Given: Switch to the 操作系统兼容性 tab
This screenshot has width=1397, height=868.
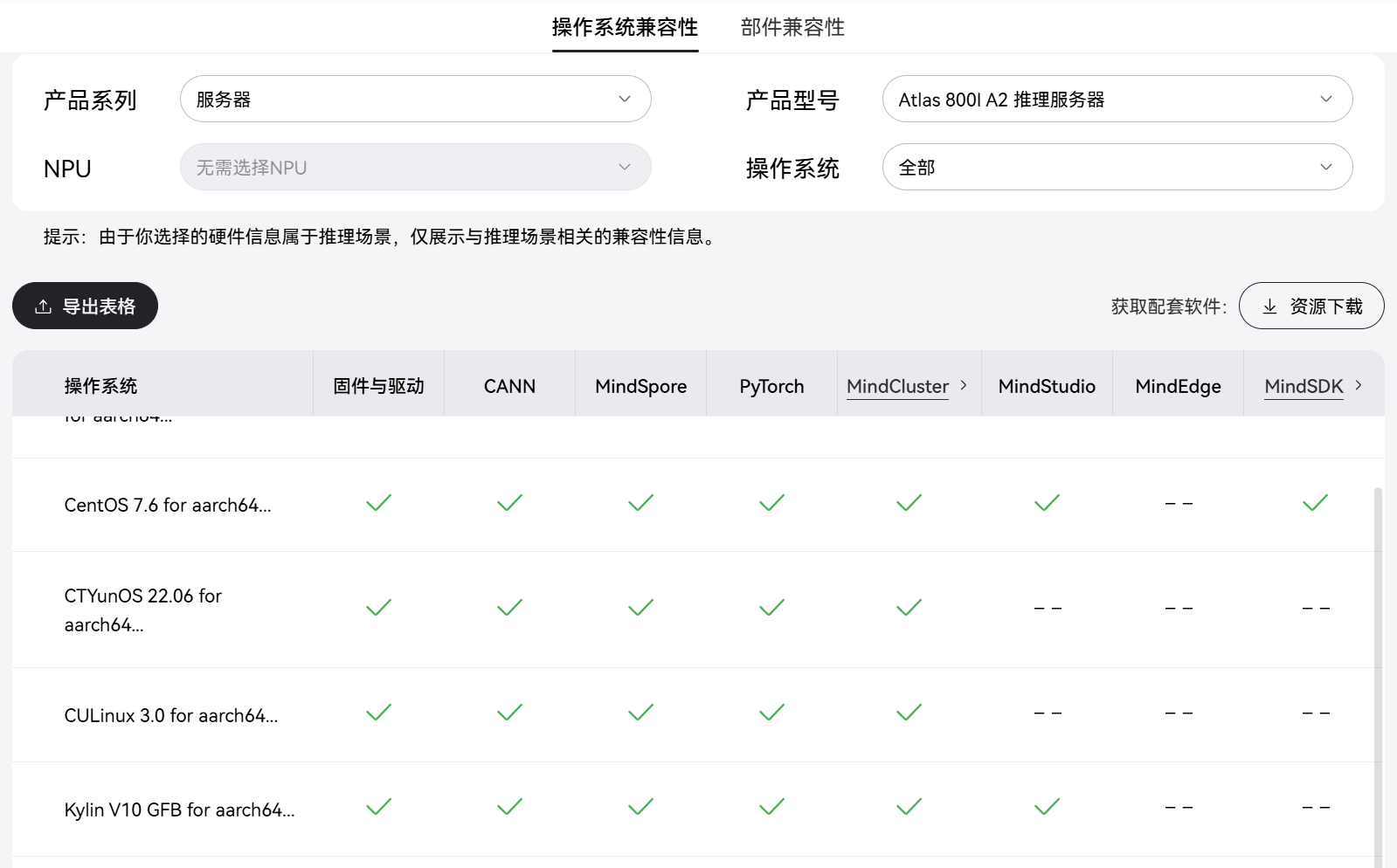Looking at the screenshot, I should pyautogui.click(x=625, y=27).
